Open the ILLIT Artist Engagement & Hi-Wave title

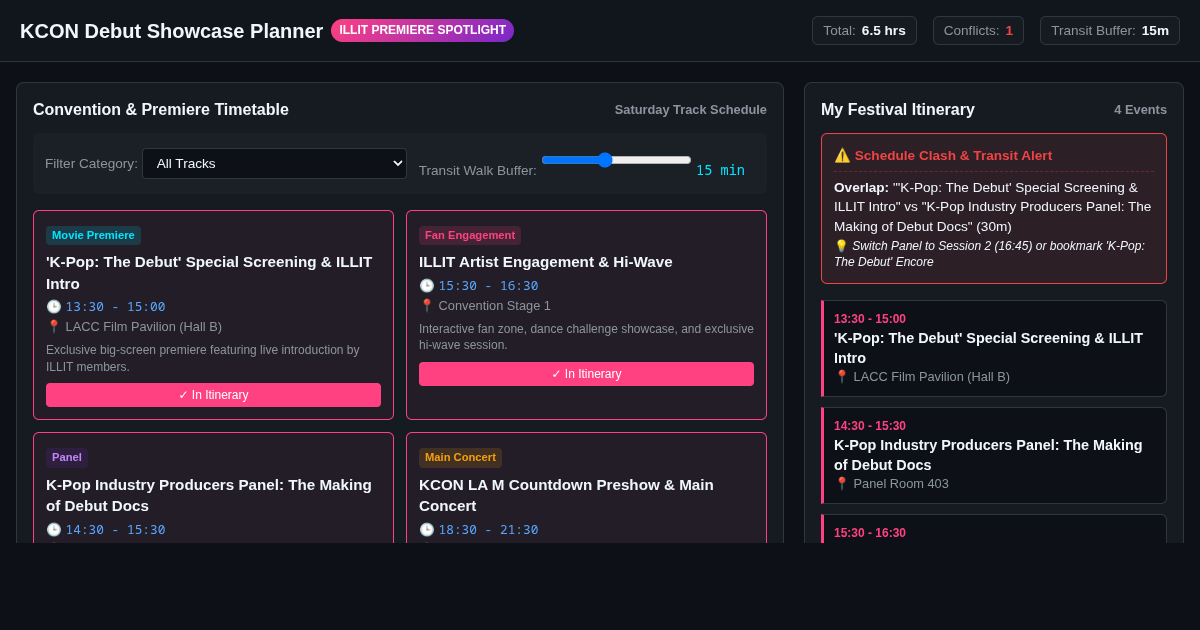[x=546, y=262]
